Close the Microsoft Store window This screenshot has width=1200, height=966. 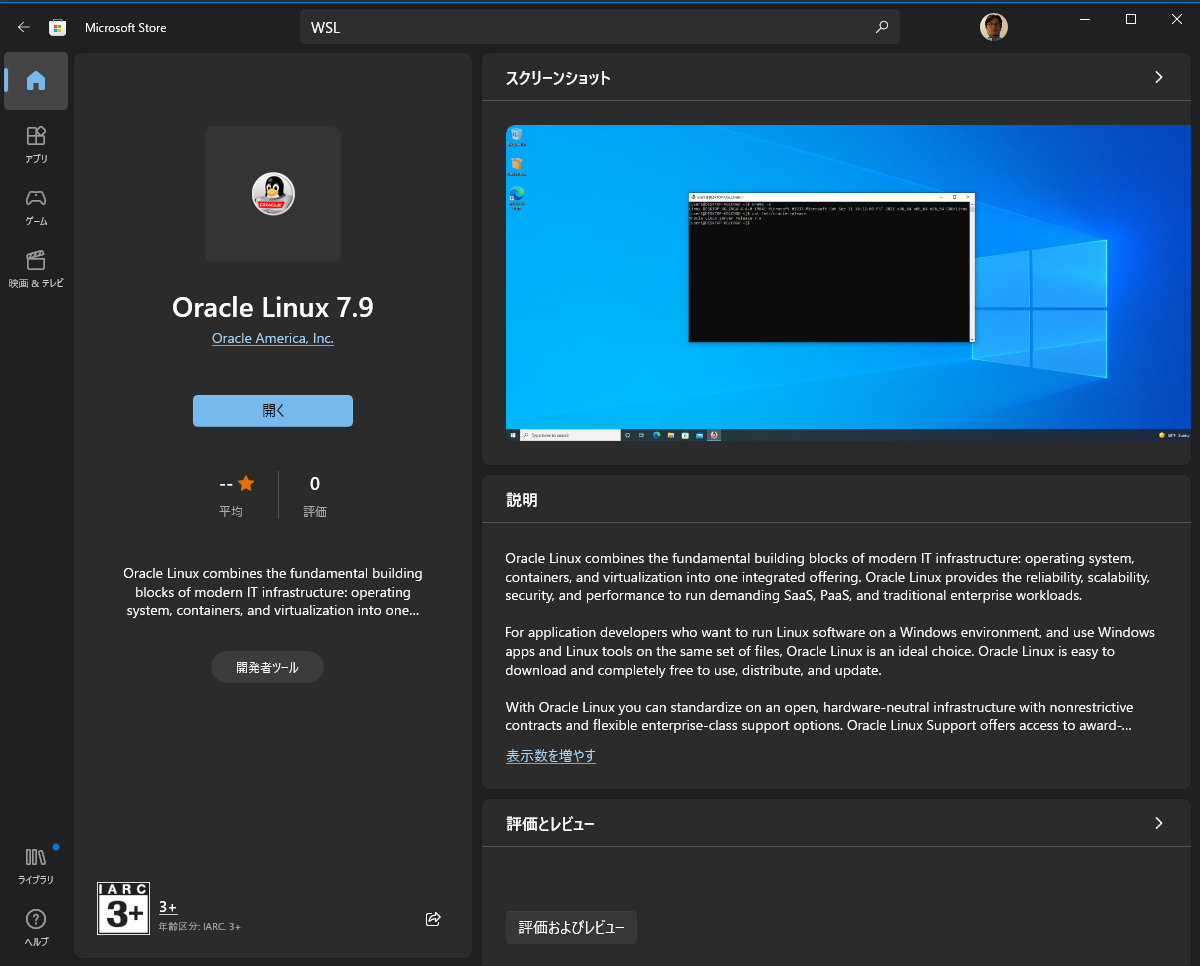[1177, 19]
